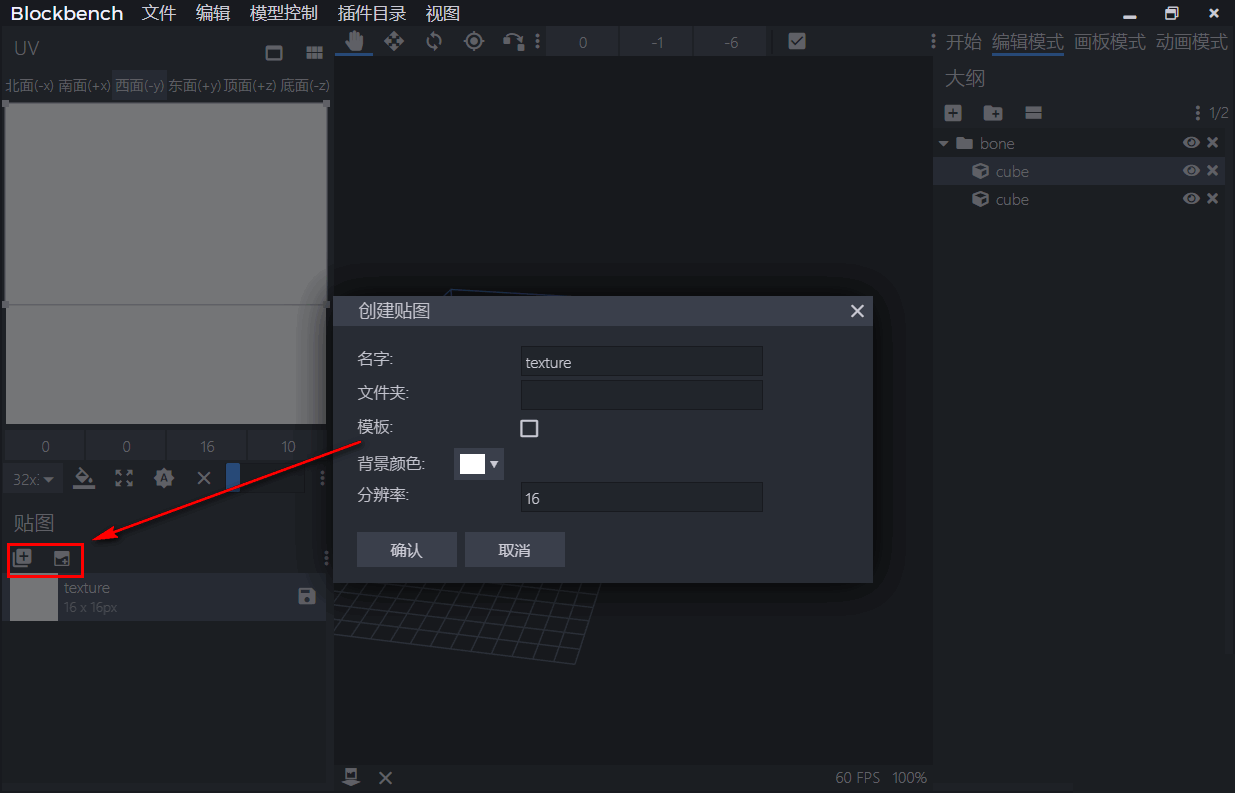This screenshot has width=1235, height=793.
Task: Click the create texture icon under 贴图
Action: pos(22,558)
